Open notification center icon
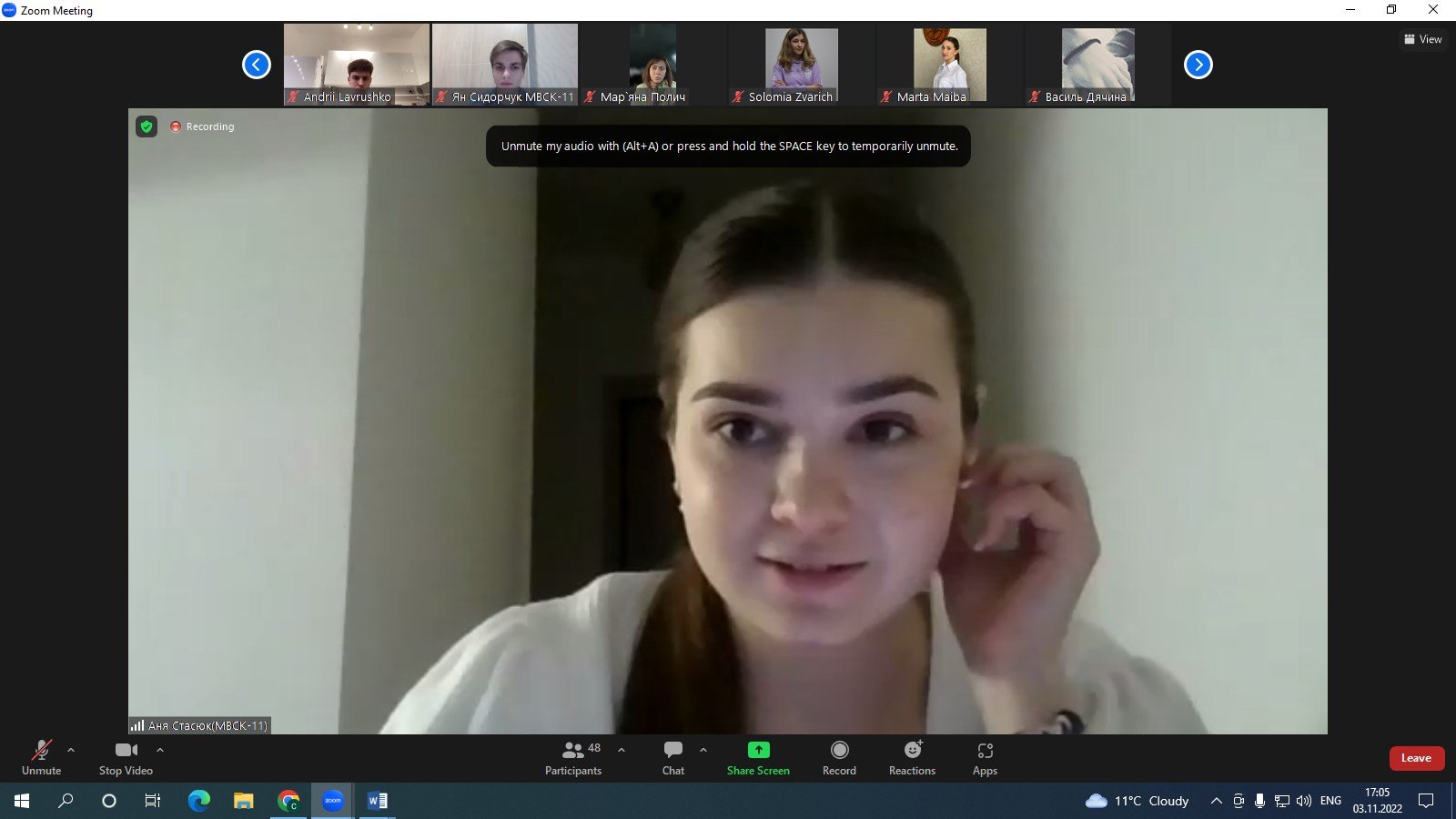The height and width of the screenshot is (819, 1456). click(x=1426, y=801)
